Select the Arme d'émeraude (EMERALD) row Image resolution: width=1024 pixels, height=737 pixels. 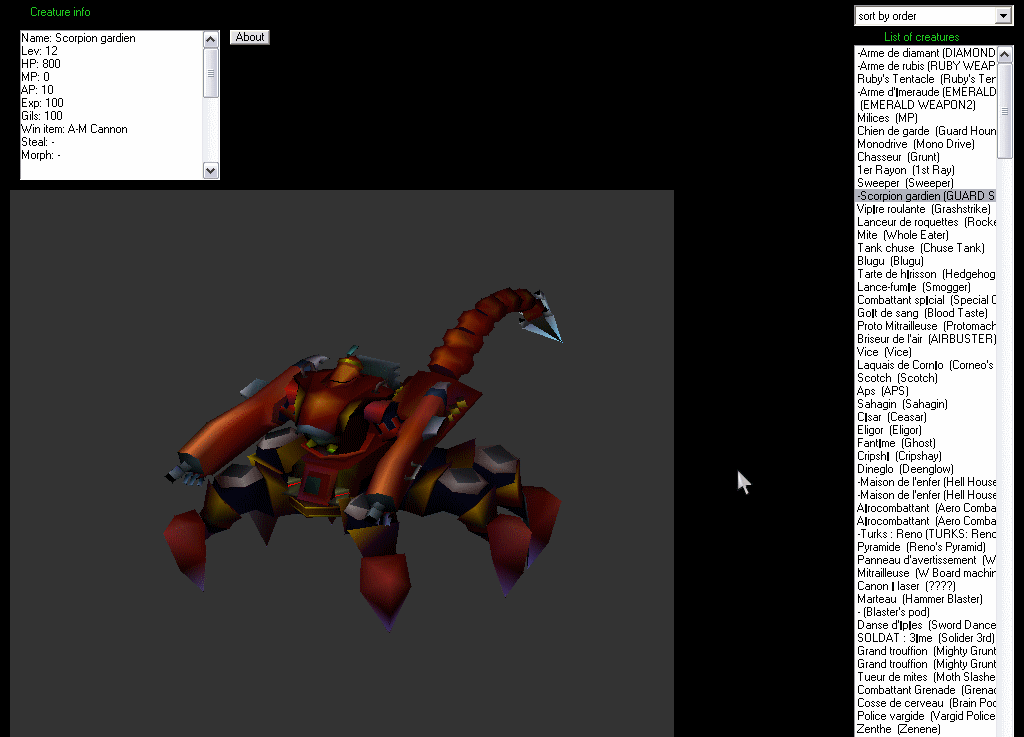[x=926, y=92]
